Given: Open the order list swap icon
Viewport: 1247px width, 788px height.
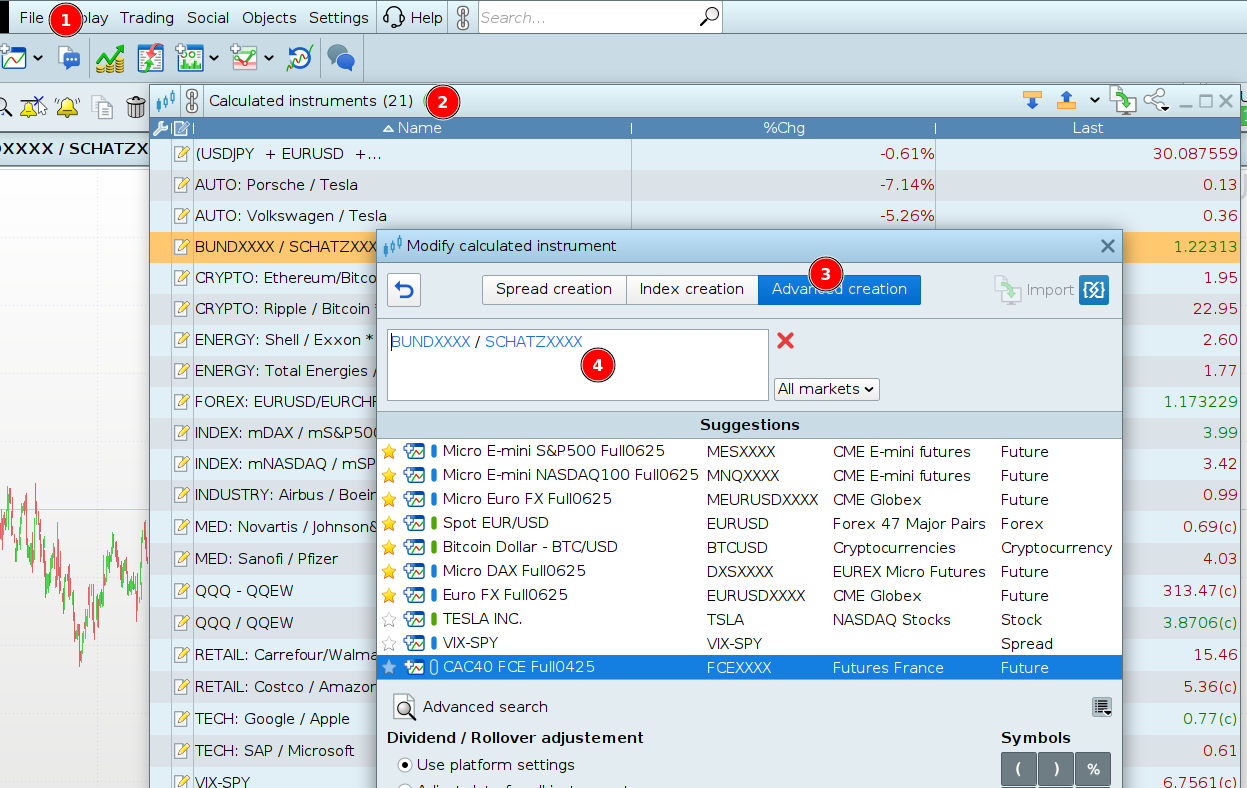Looking at the screenshot, I should coord(150,58).
